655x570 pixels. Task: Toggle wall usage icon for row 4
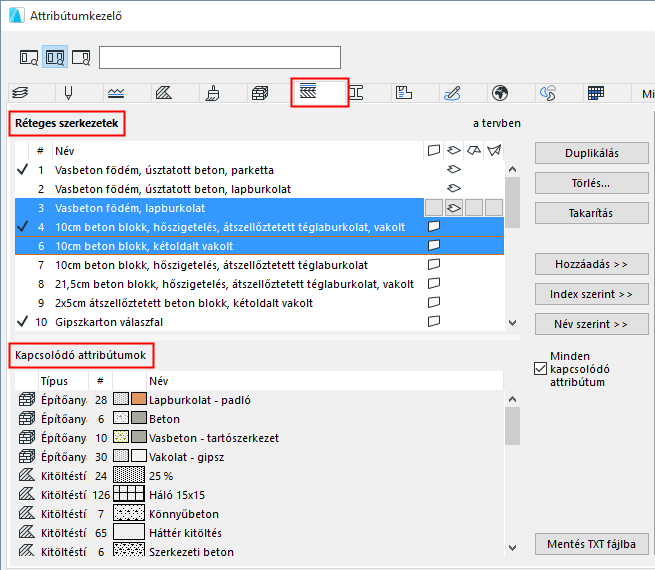coord(434,226)
